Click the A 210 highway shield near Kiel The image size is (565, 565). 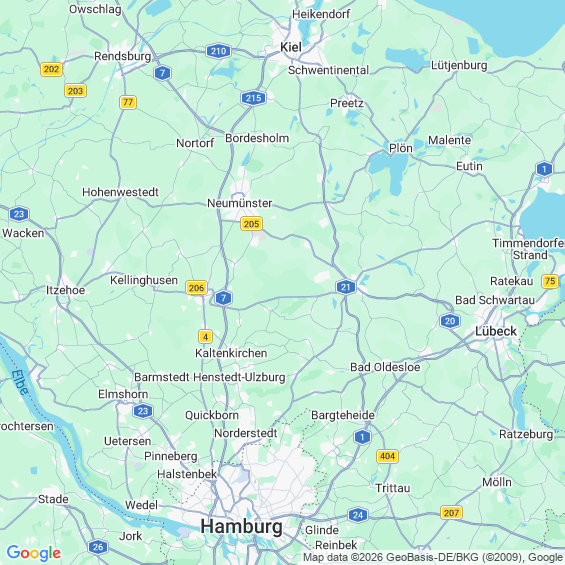[x=218, y=51]
